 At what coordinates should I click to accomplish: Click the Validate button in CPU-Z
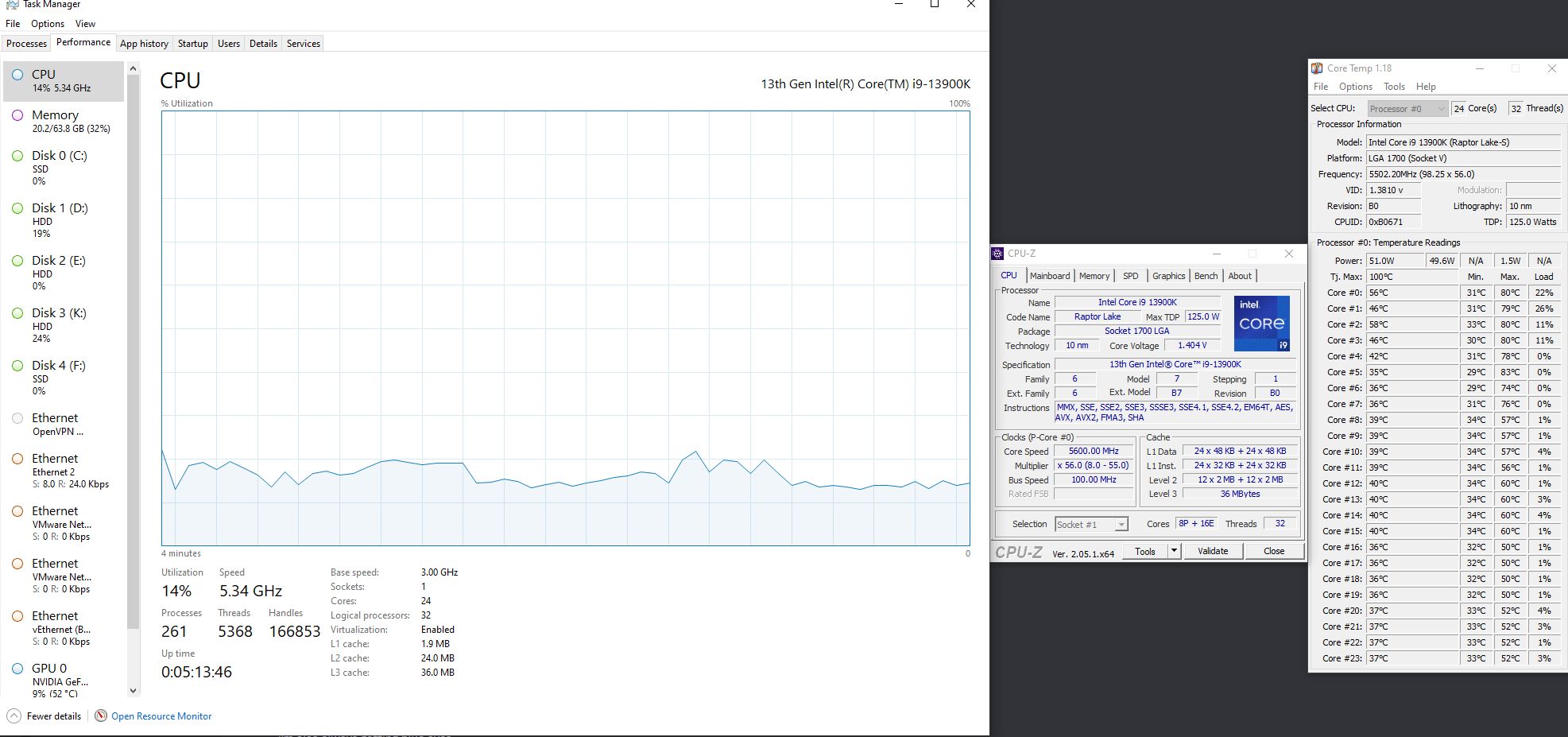coord(1213,551)
